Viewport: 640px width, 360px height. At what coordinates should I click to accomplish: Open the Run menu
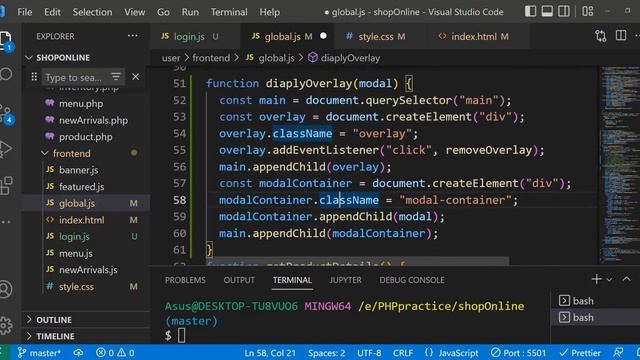click(190, 12)
